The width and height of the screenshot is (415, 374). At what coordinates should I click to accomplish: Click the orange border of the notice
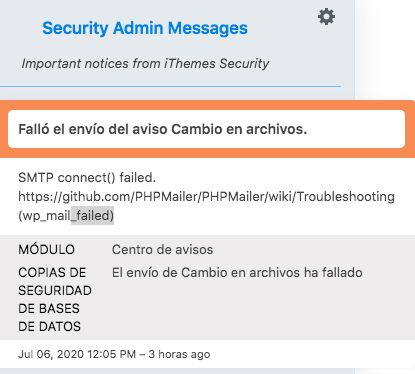[x=207, y=105]
